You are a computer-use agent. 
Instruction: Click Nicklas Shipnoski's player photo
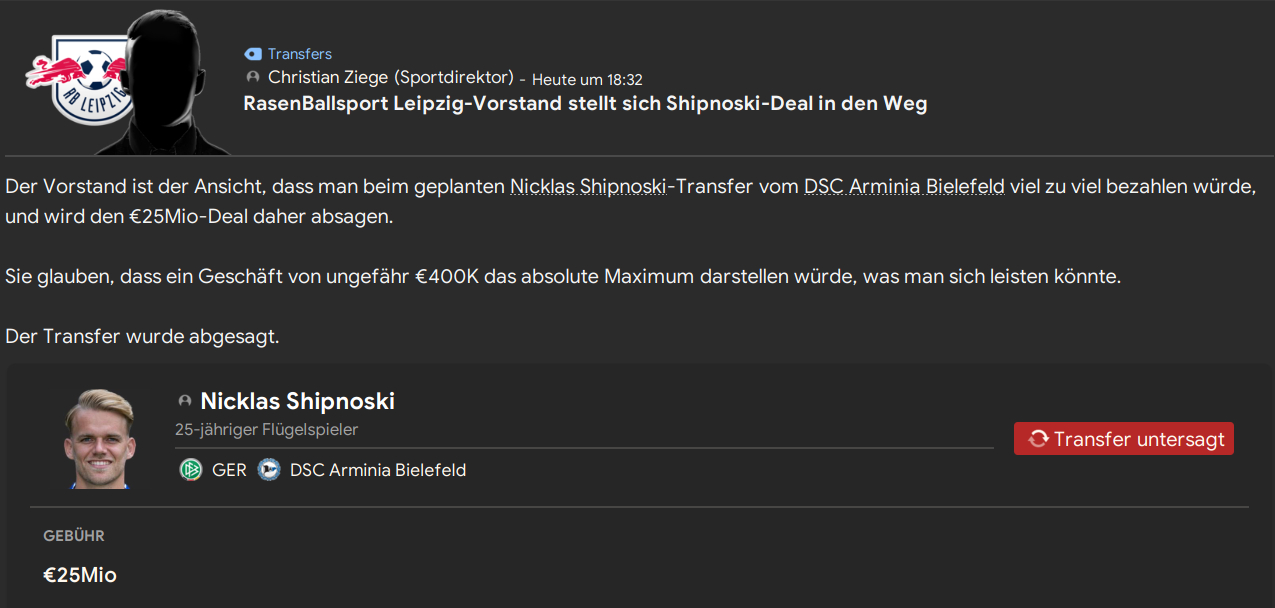pos(99,439)
